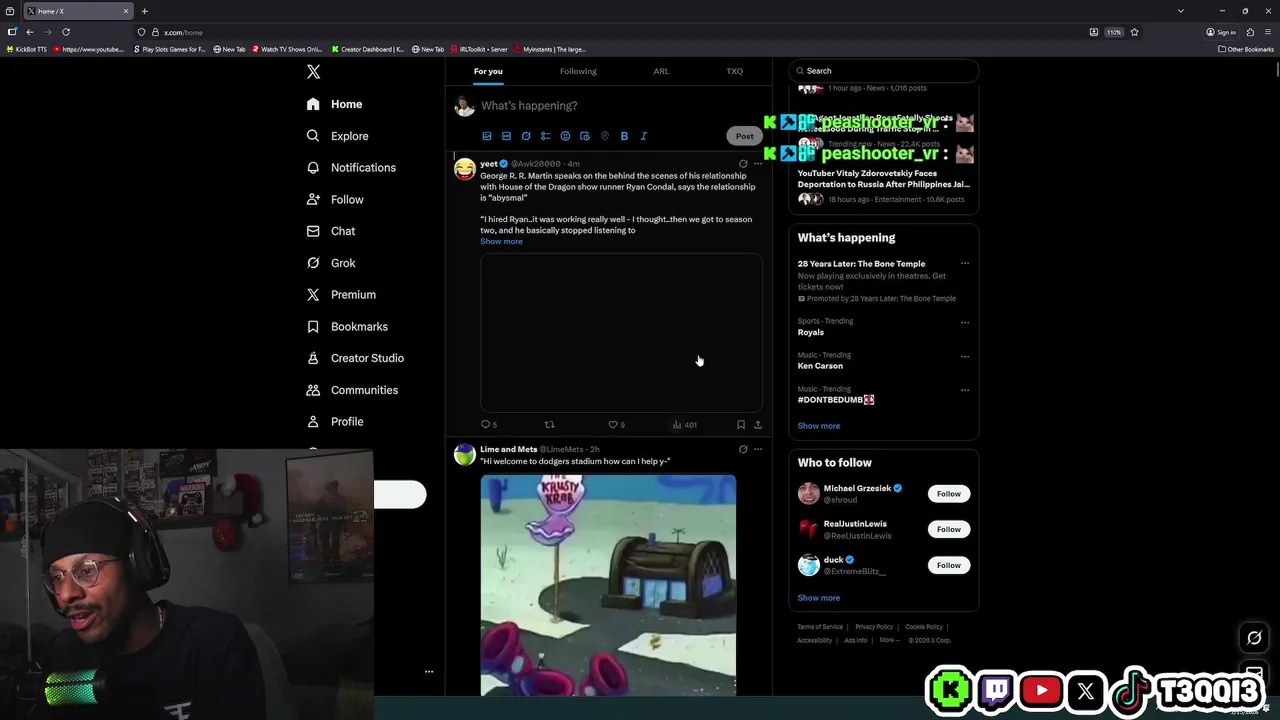
Task: Open options for the 28 Years Later promotion
Action: 965,264
